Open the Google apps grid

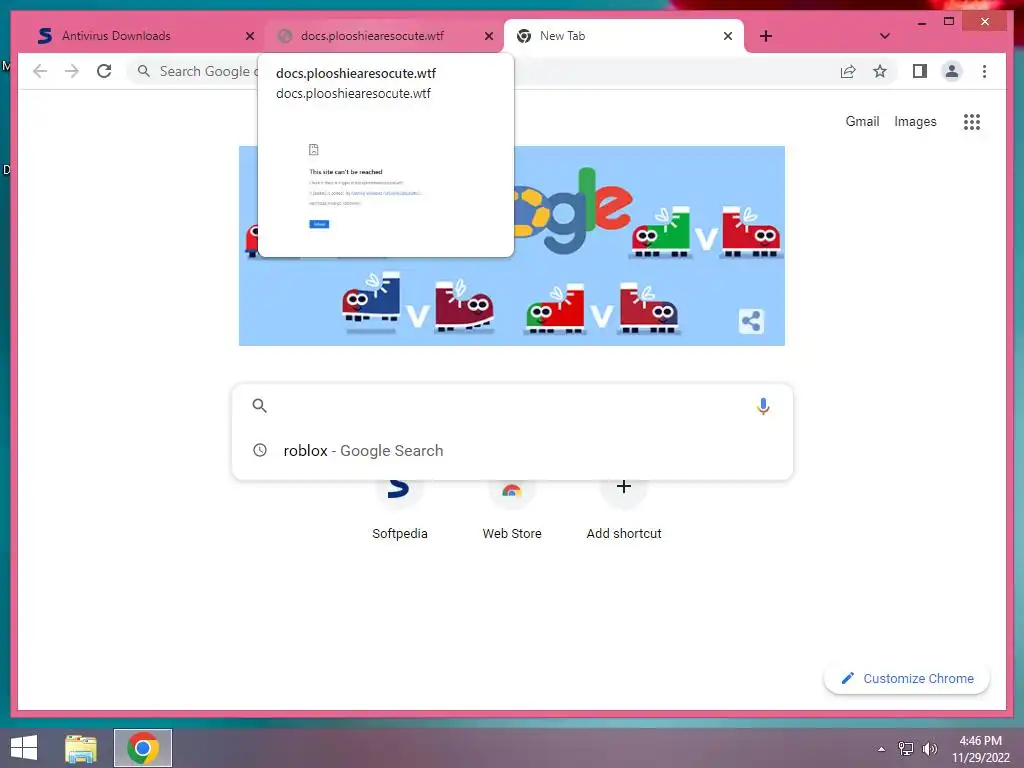click(972, 121)
